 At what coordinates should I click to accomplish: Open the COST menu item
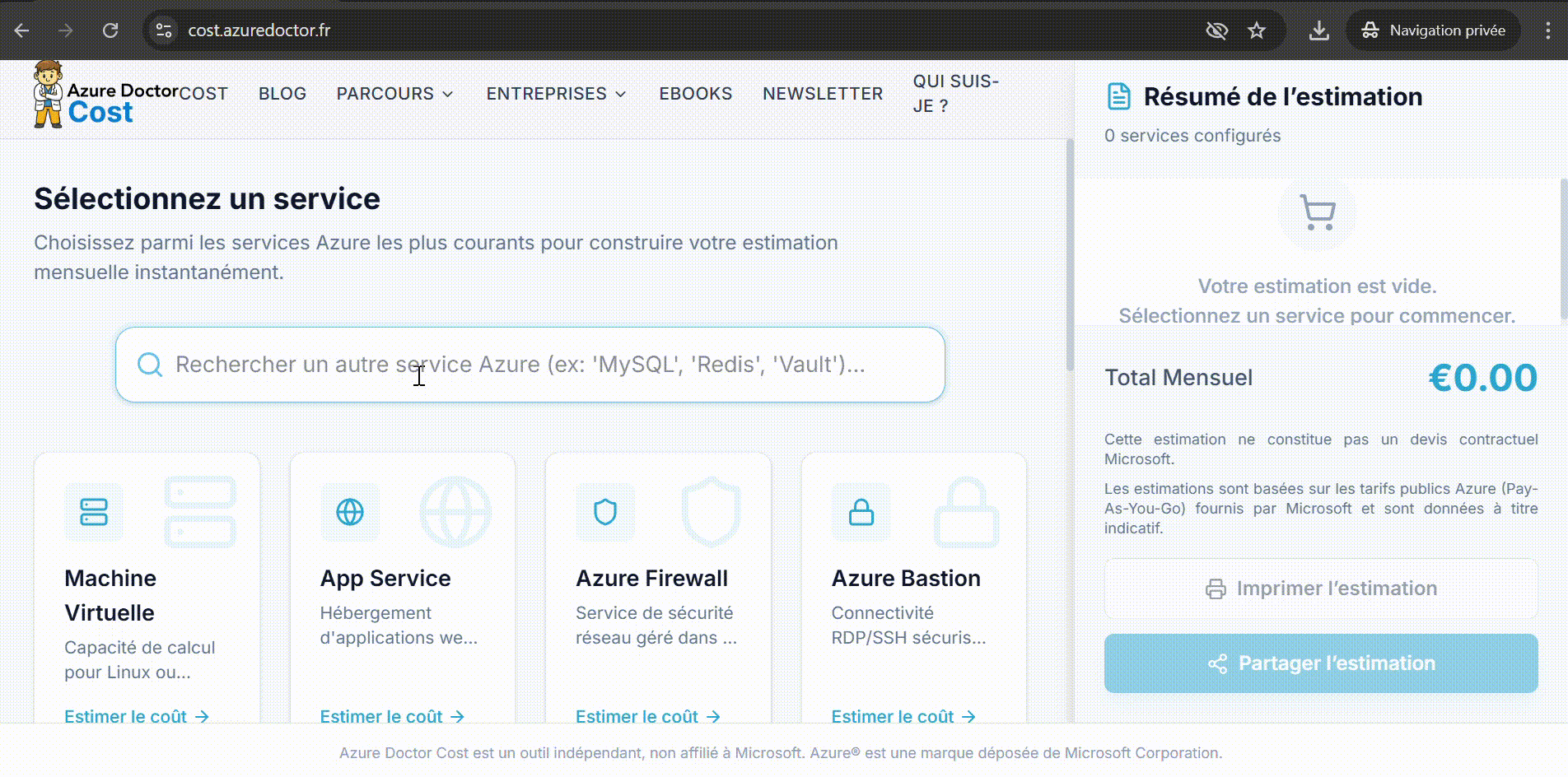(203, 94)
